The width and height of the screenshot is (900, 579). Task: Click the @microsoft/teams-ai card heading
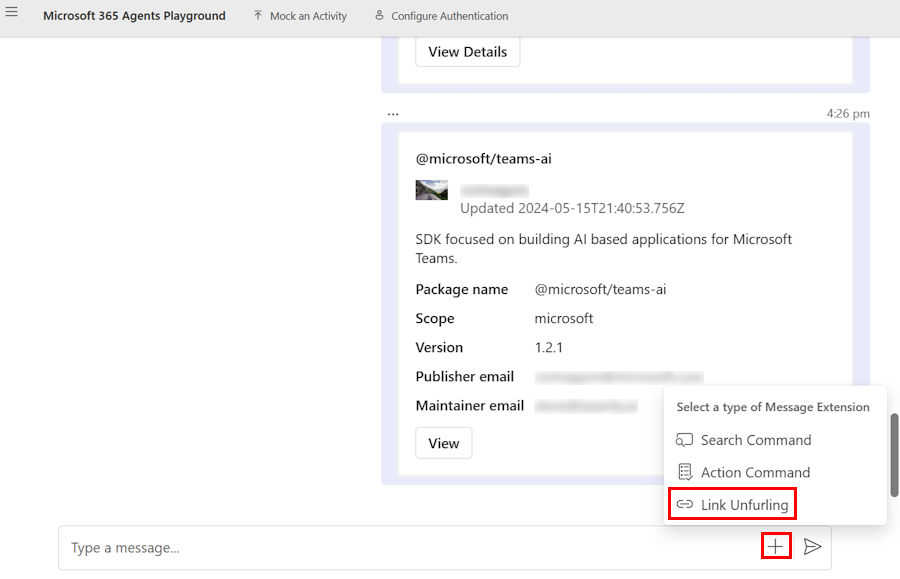click(x=483, y=159)
